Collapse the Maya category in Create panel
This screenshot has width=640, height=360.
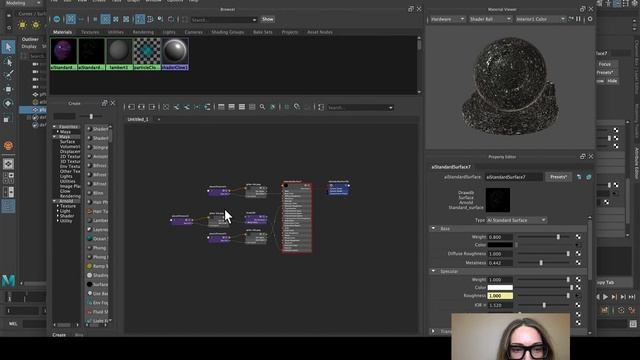click(x=55, y=137)
